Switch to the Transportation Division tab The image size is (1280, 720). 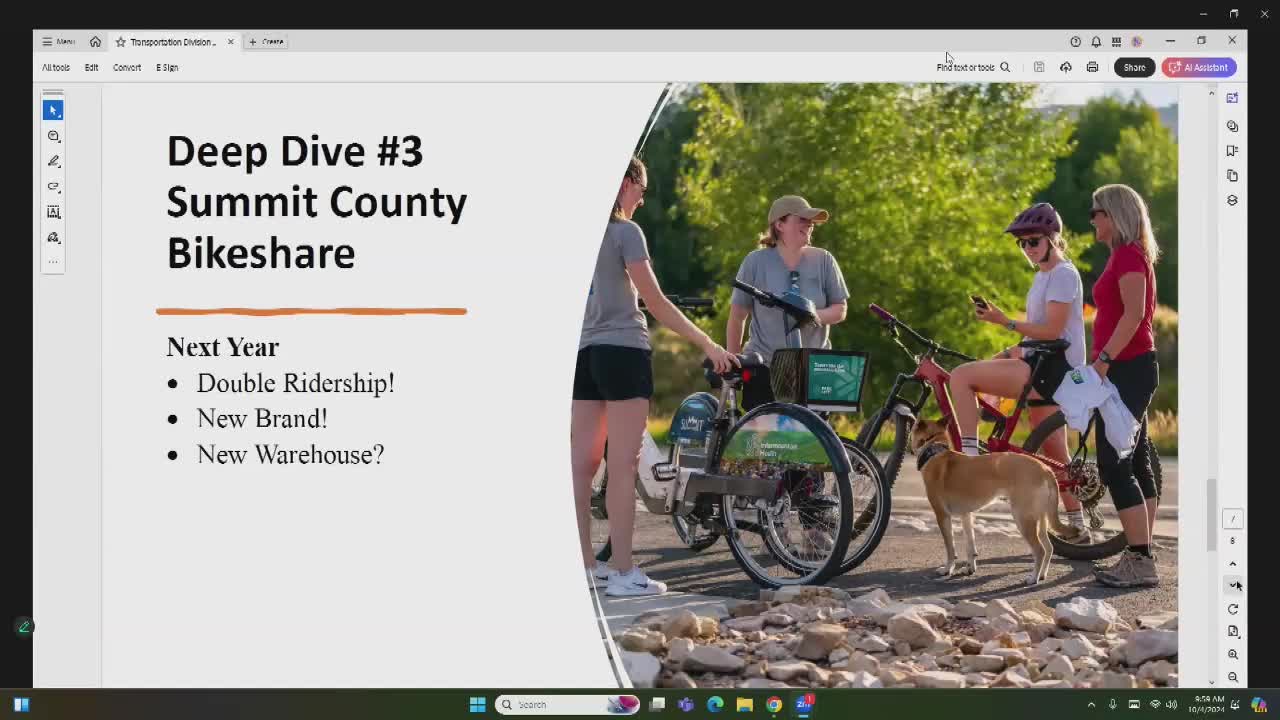pyautogui.click(x=174, y=42)
